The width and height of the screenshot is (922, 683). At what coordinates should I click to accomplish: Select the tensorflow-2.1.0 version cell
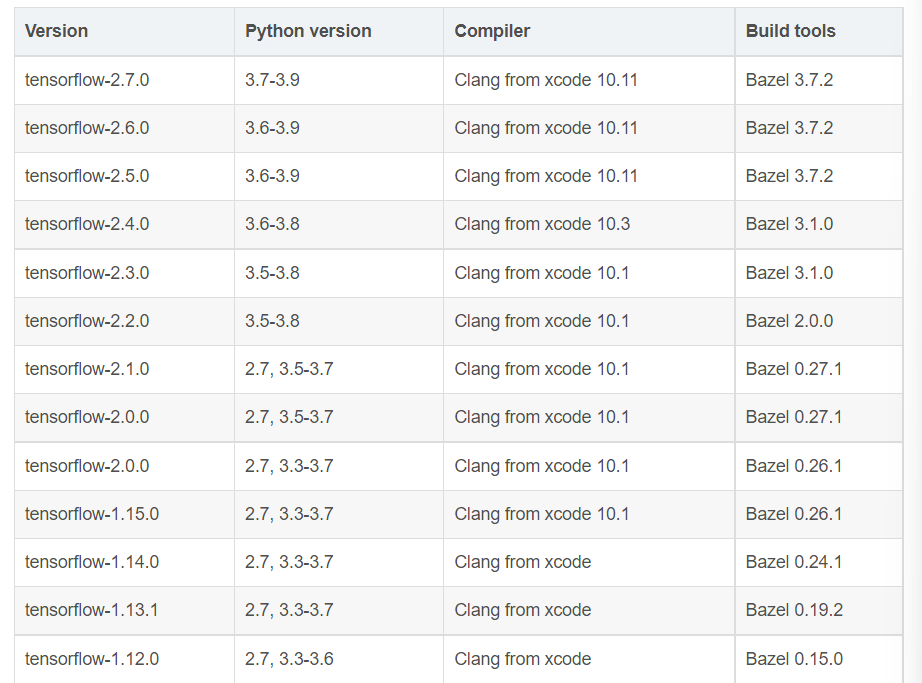point(87,369)
